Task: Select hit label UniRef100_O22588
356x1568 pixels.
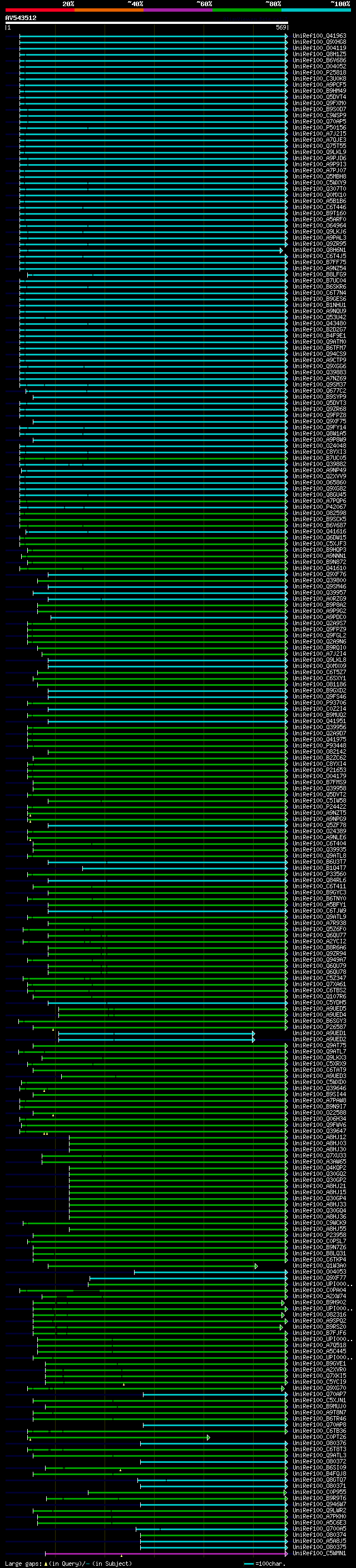Action: point(319,1112)
